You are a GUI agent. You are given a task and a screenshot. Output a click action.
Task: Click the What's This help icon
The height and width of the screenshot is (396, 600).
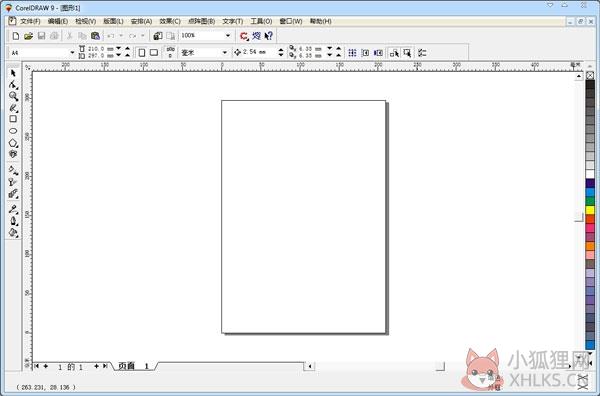coord(269,36)
